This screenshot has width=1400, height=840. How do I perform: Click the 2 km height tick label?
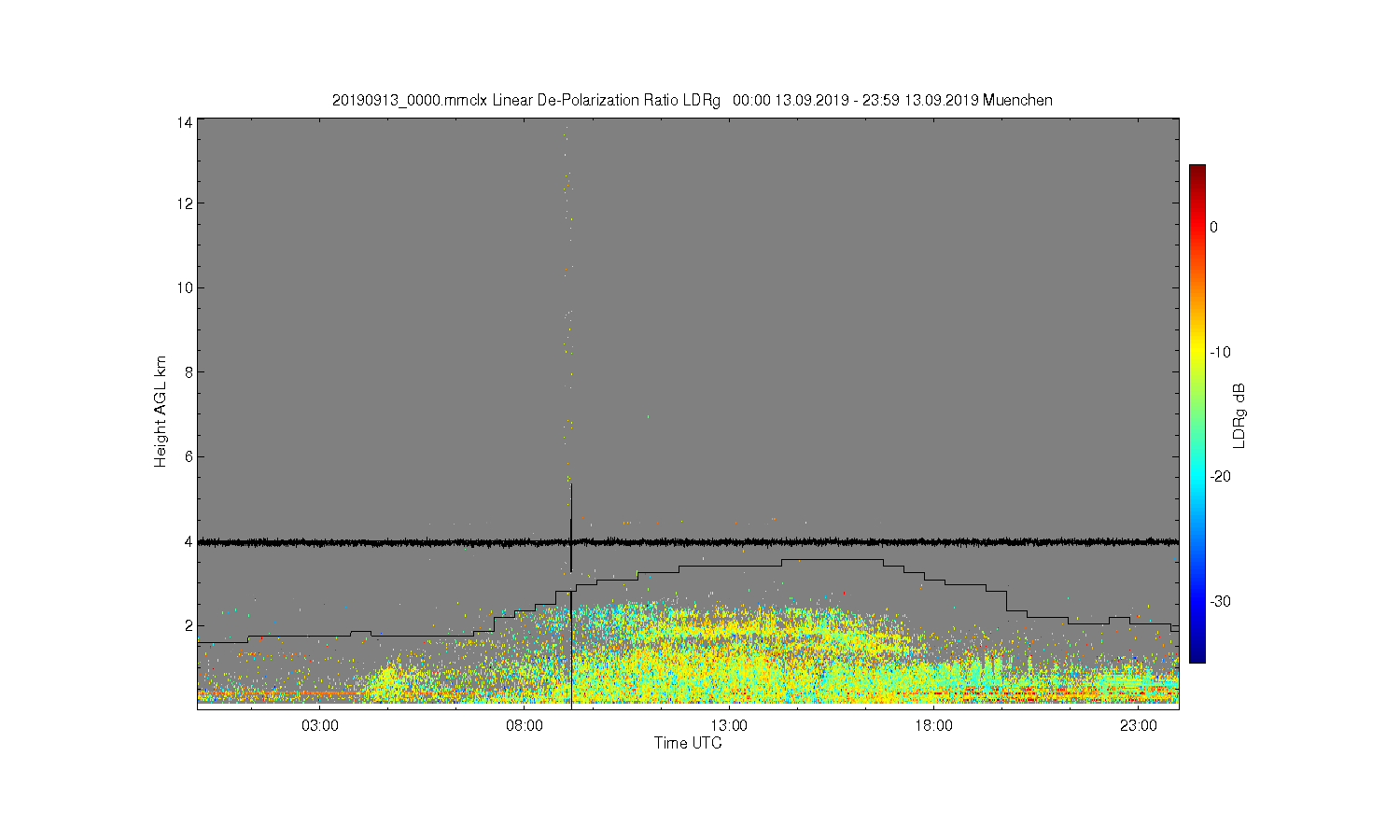[189, 625]
